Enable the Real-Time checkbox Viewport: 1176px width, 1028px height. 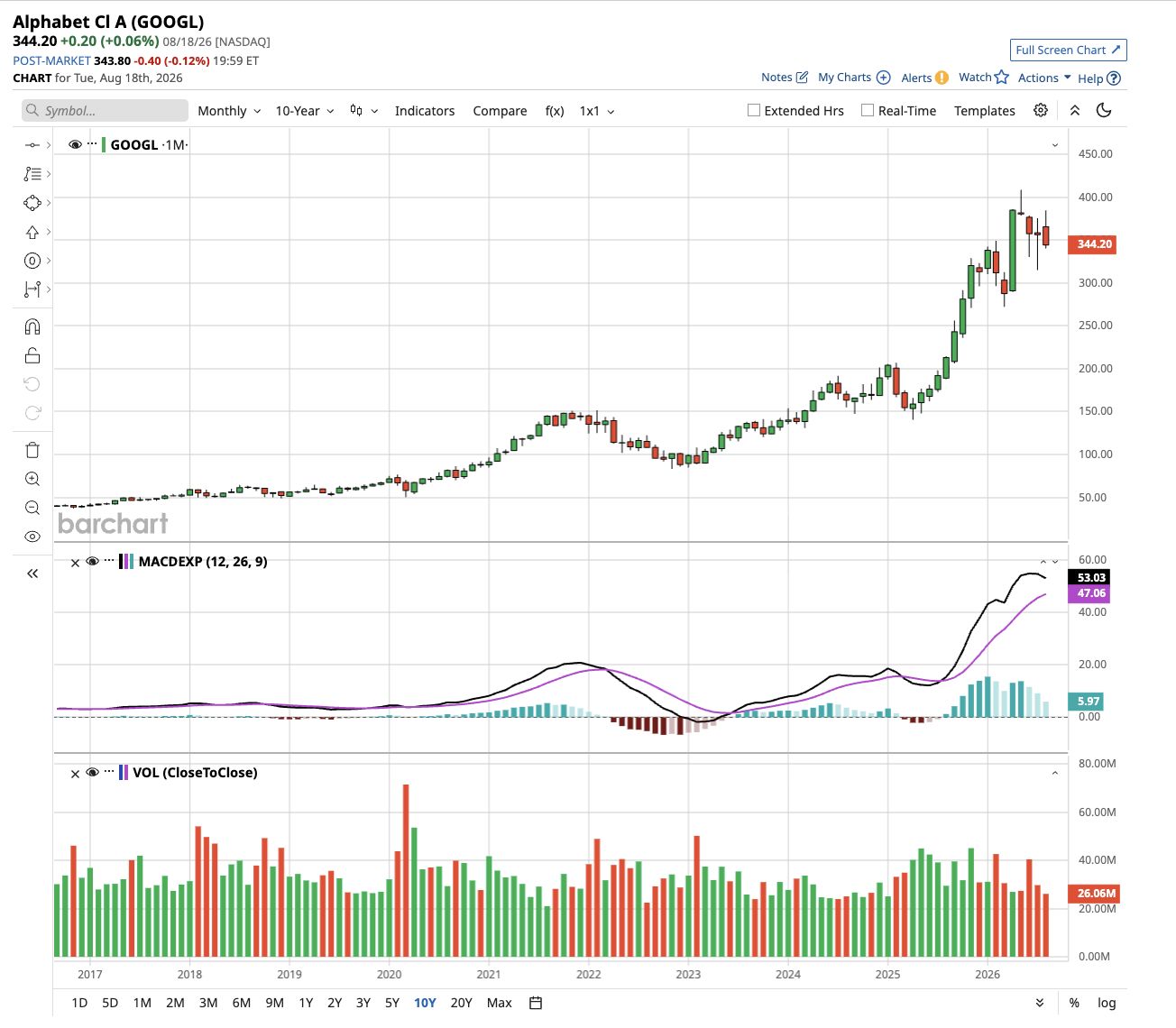868,110
